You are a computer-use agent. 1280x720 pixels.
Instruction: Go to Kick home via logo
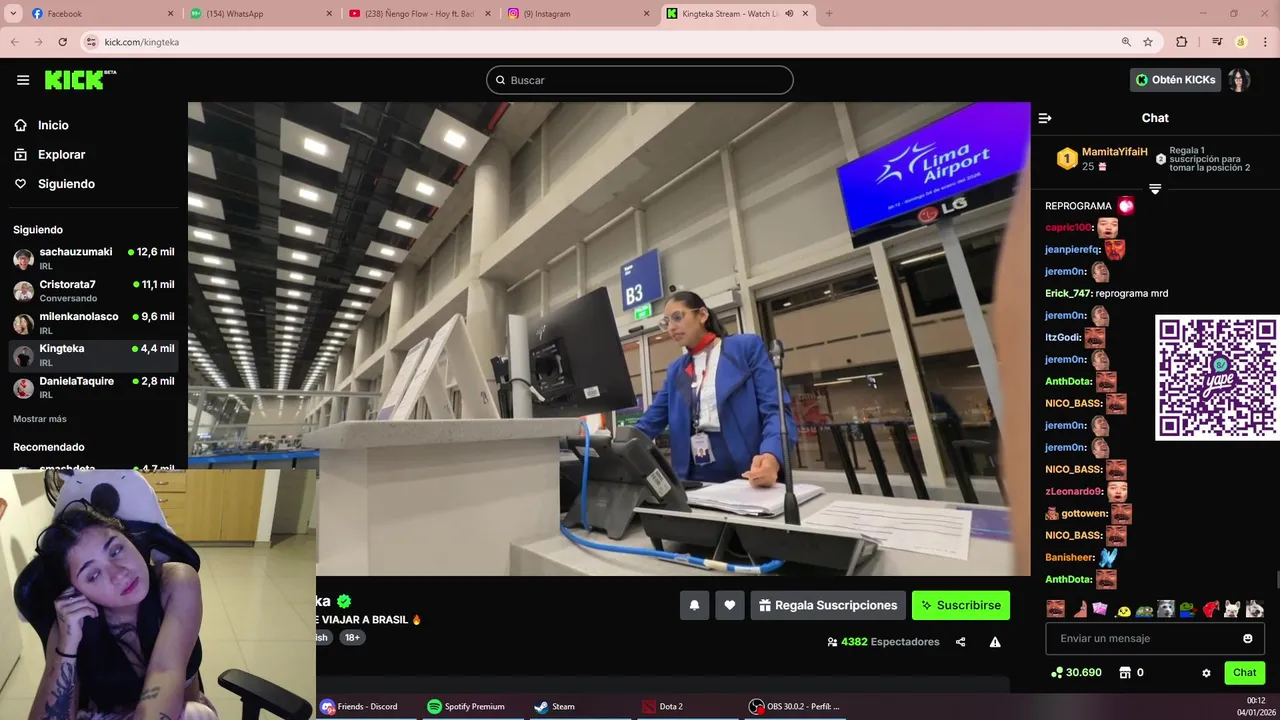tap(80, 80)
